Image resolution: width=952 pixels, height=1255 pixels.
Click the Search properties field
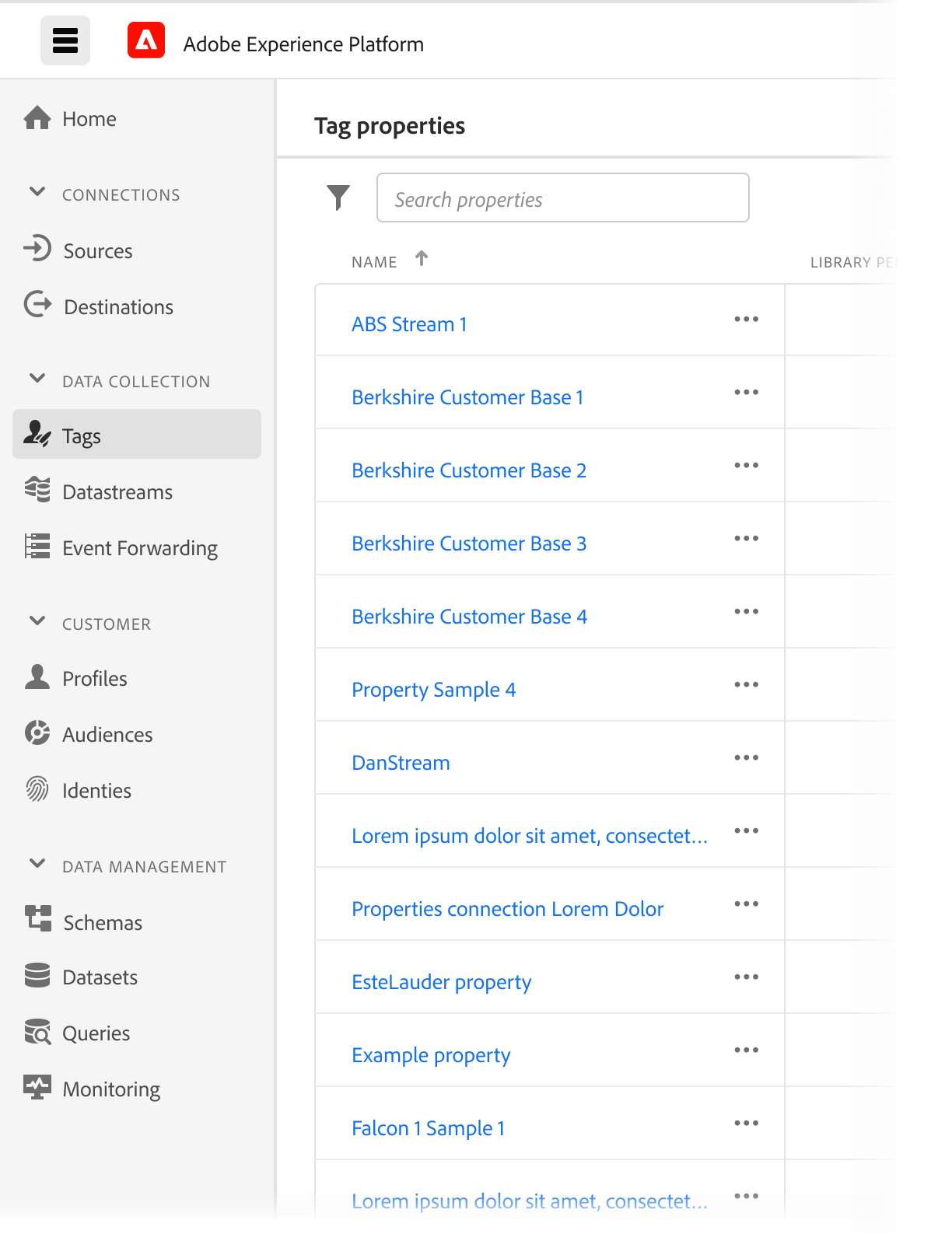coord(562,198)
